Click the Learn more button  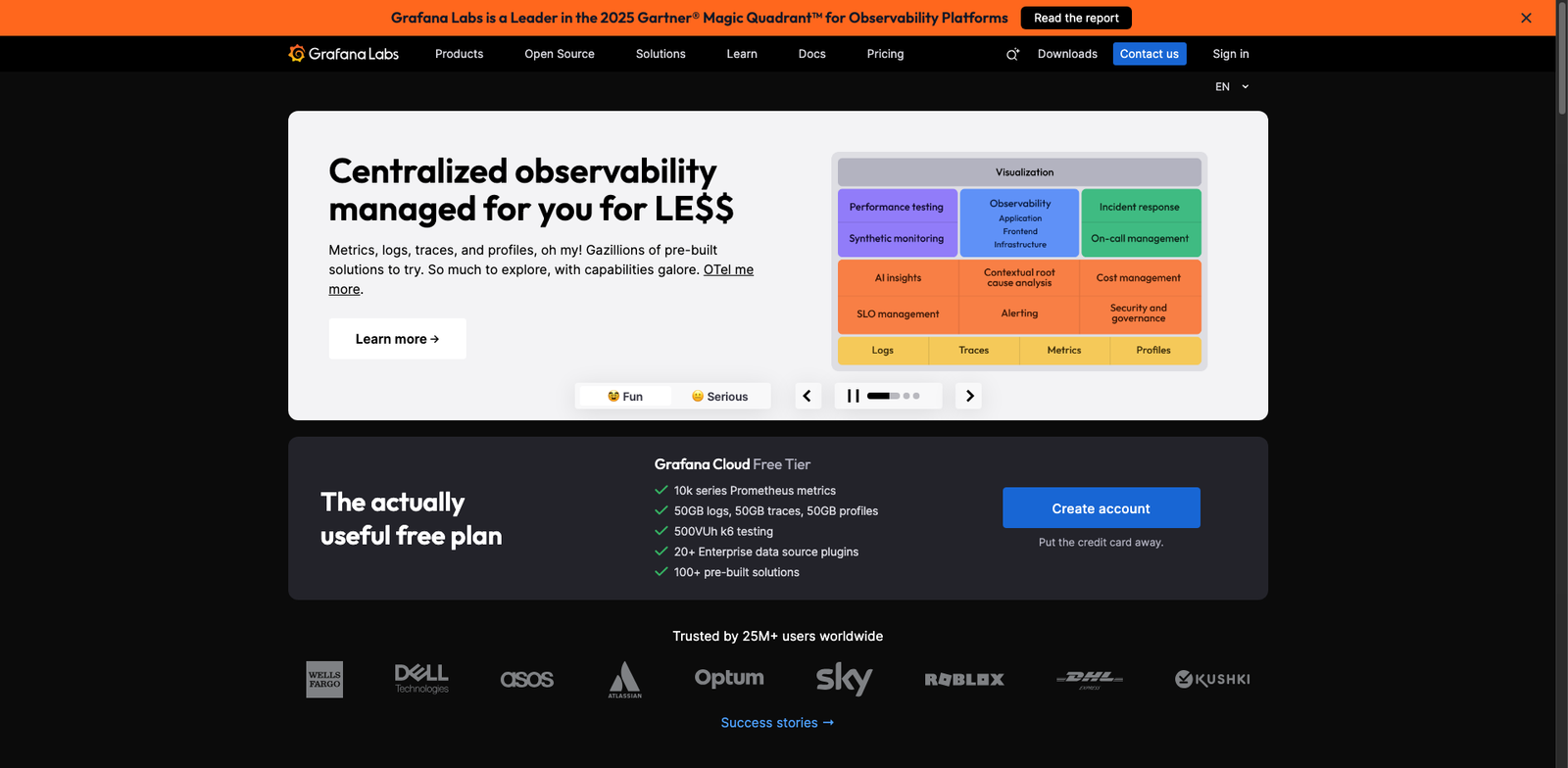coord(397,339)
